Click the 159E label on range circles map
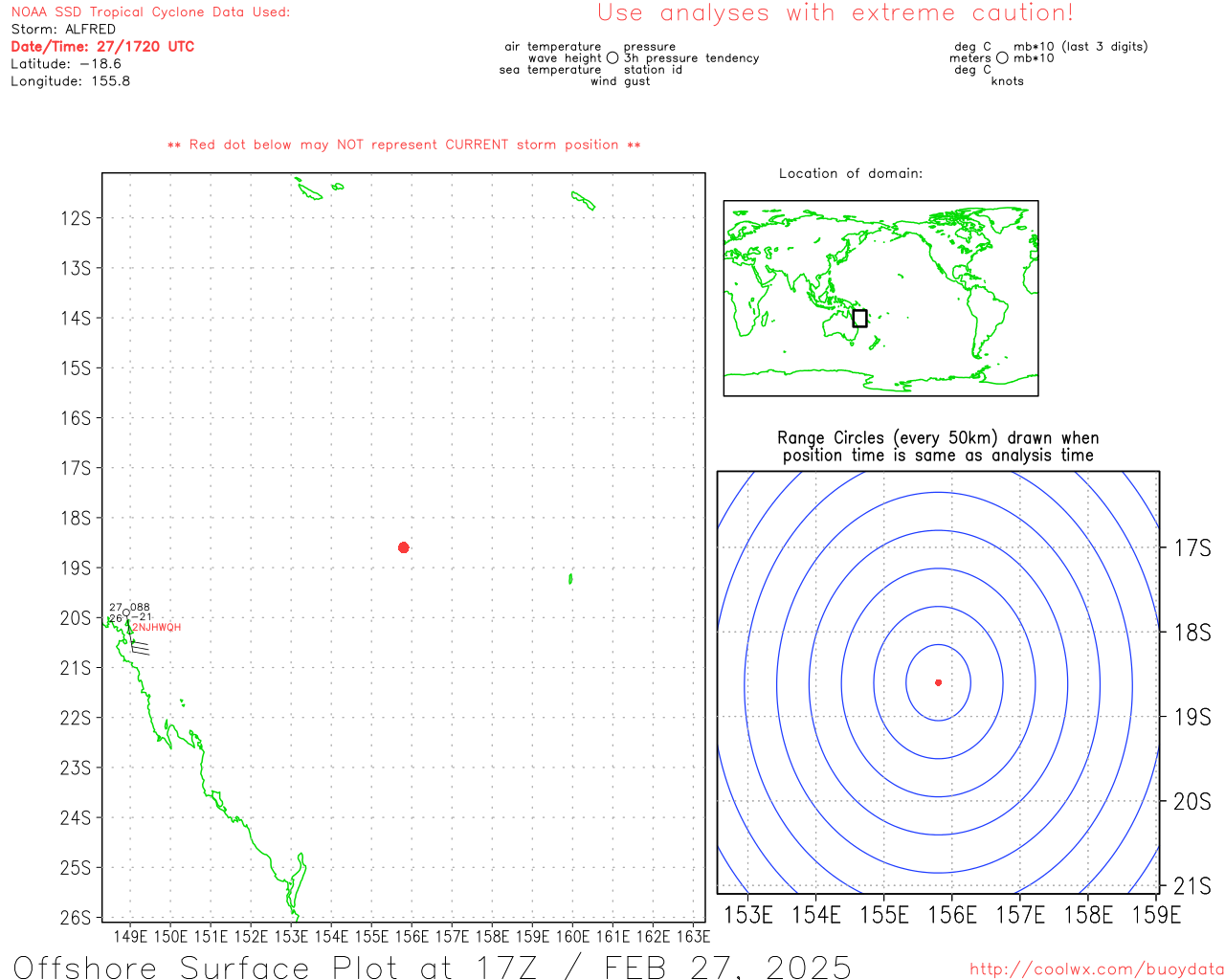 [x=1156, y=915]
